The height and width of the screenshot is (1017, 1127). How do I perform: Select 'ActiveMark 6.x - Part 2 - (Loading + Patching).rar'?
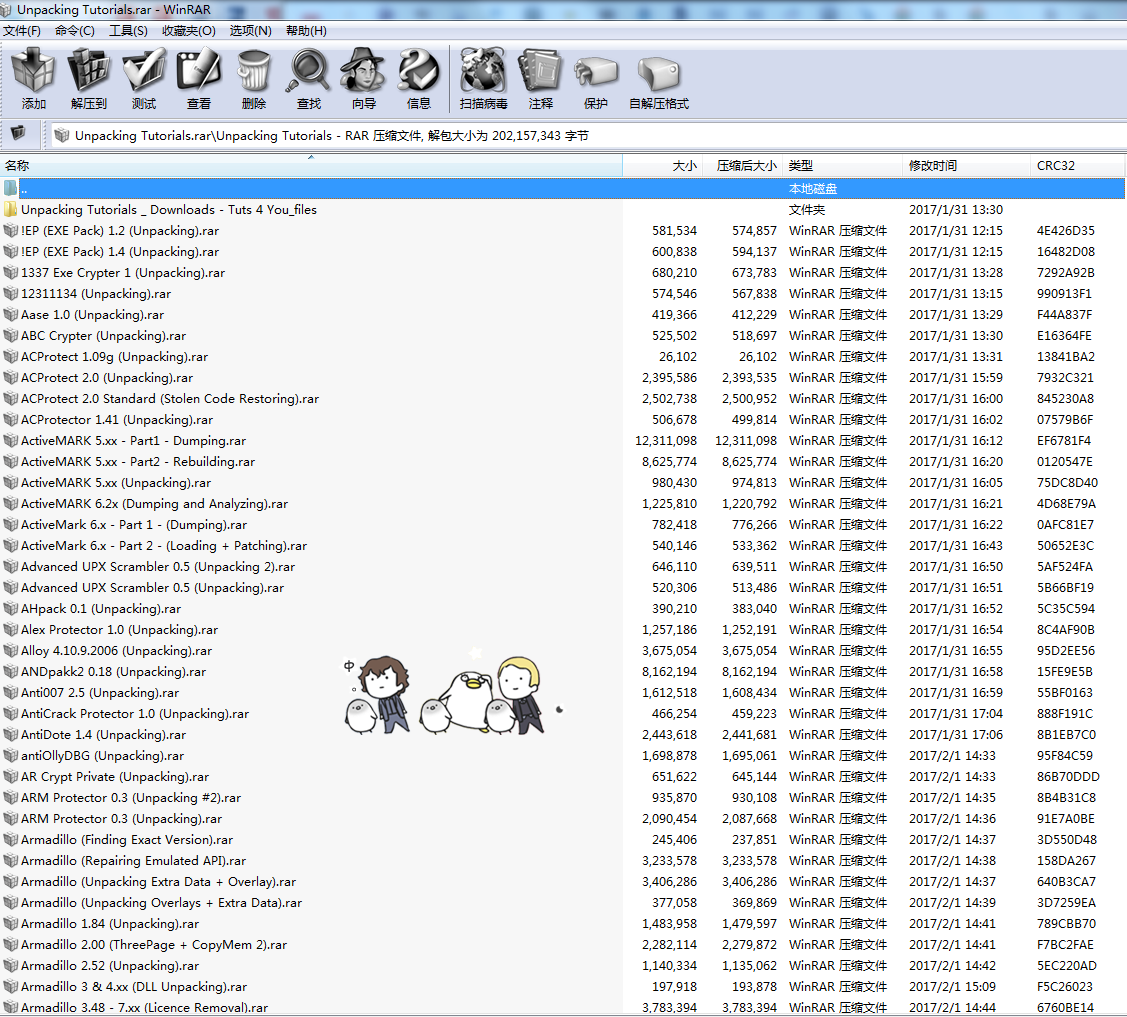click(x=164, y=546)
